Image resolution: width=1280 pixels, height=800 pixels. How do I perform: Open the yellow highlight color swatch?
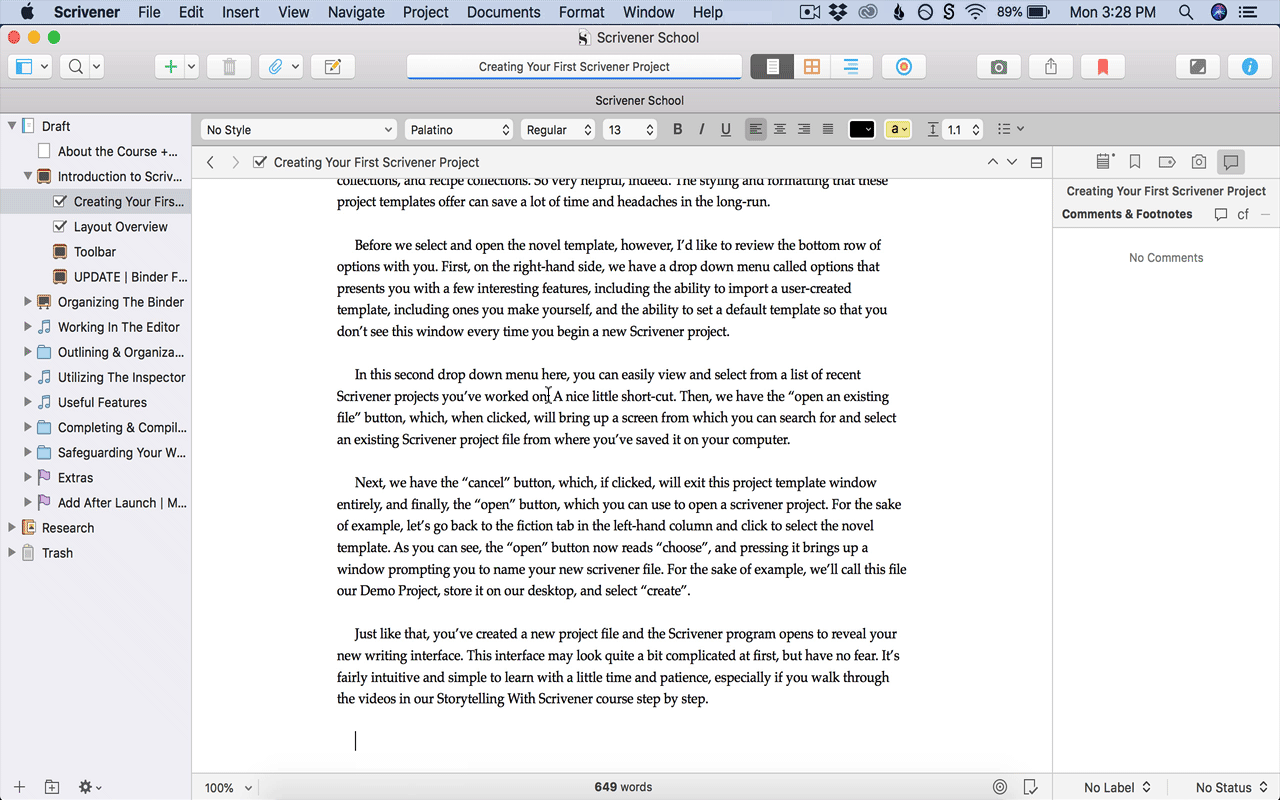click(x=898, y=130)
